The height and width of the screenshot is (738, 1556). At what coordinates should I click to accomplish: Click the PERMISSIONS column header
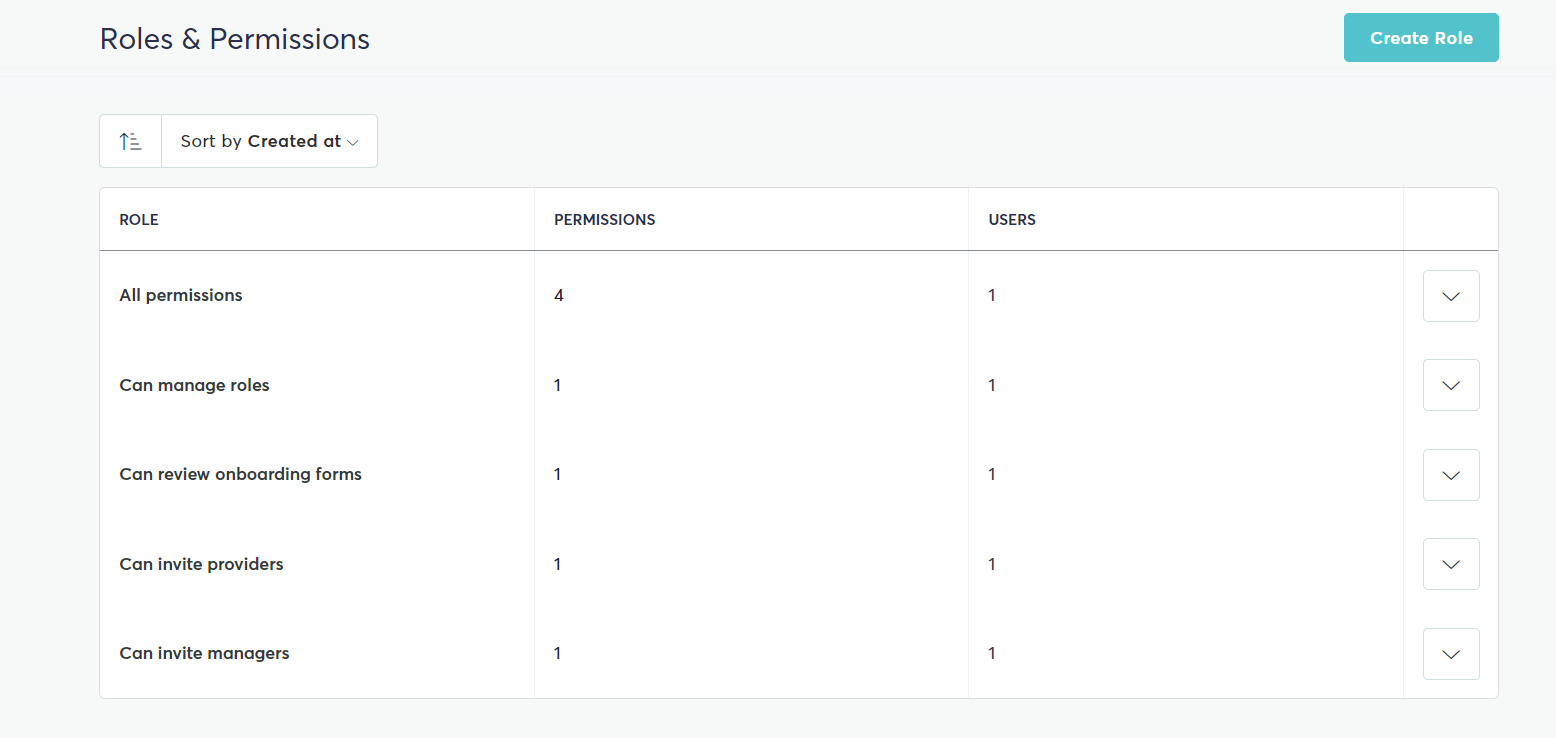point(605,220)
